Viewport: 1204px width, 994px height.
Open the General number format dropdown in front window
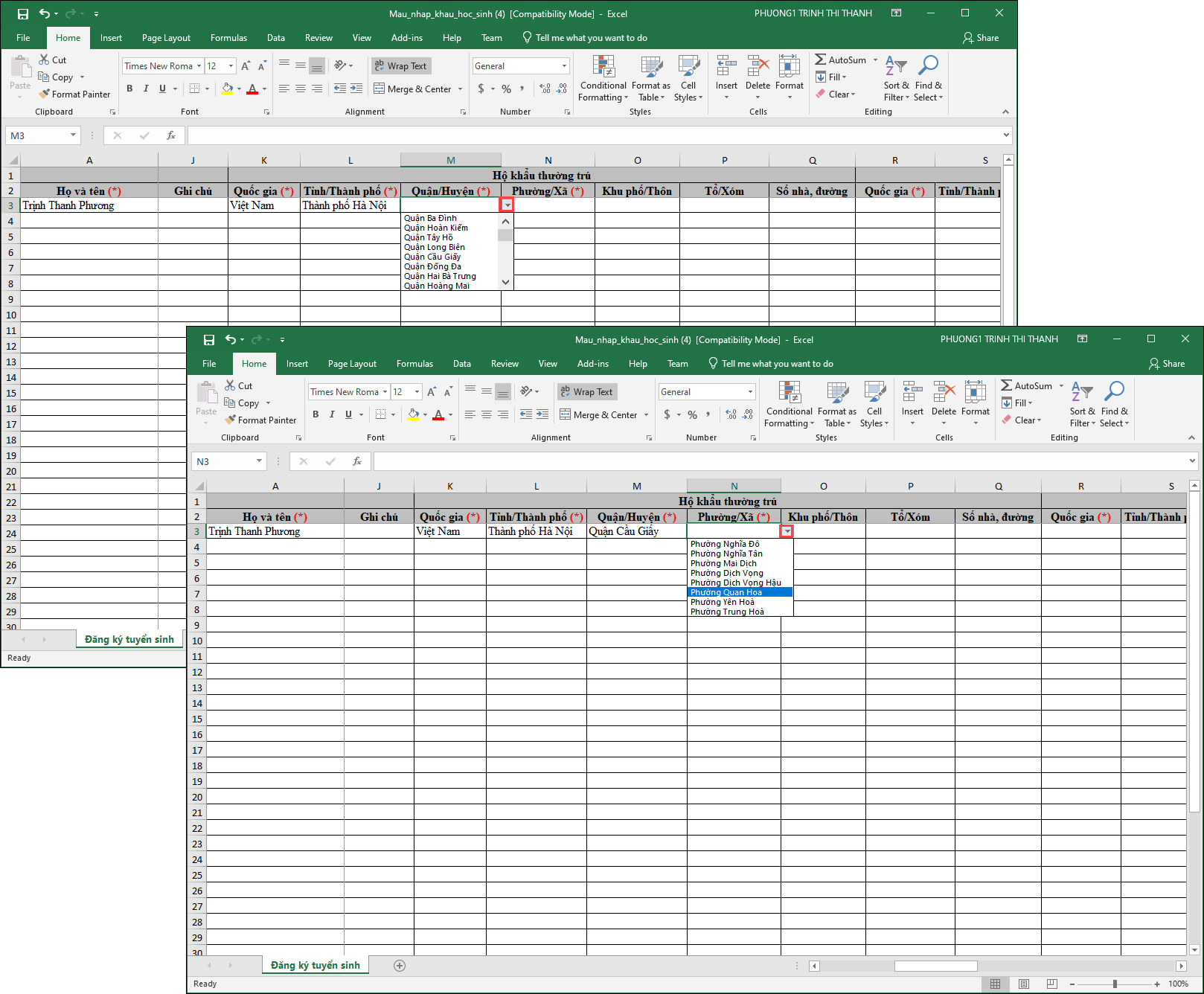(x=750, y=392)
